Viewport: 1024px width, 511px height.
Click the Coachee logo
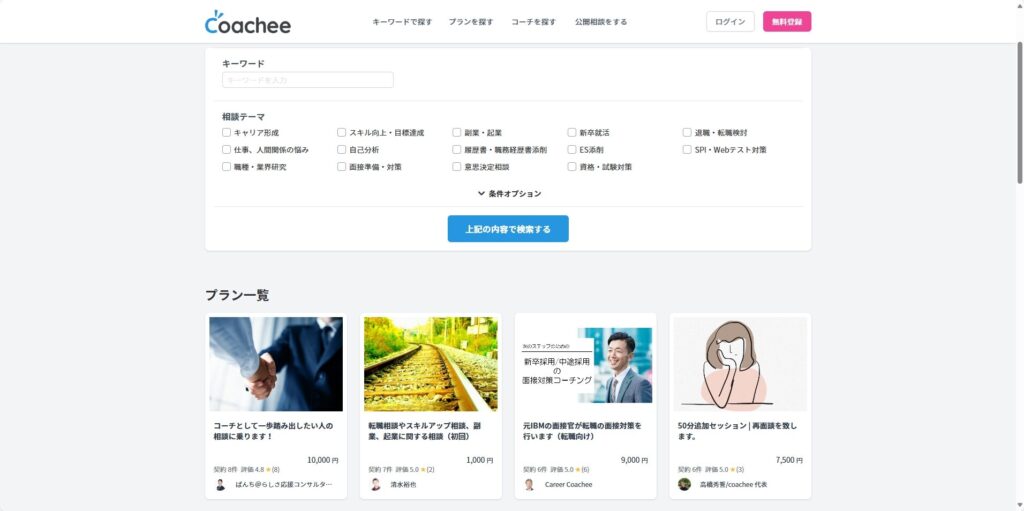(x=248, y=22)
